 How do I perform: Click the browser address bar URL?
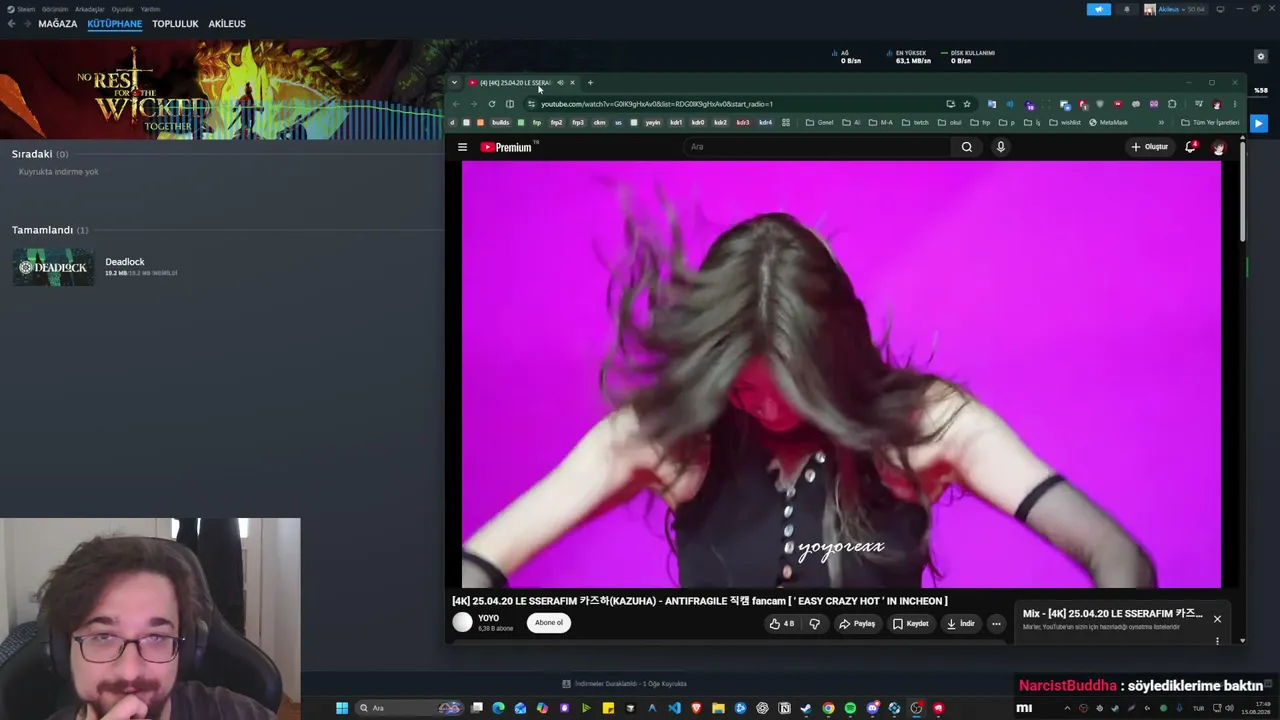657,104
